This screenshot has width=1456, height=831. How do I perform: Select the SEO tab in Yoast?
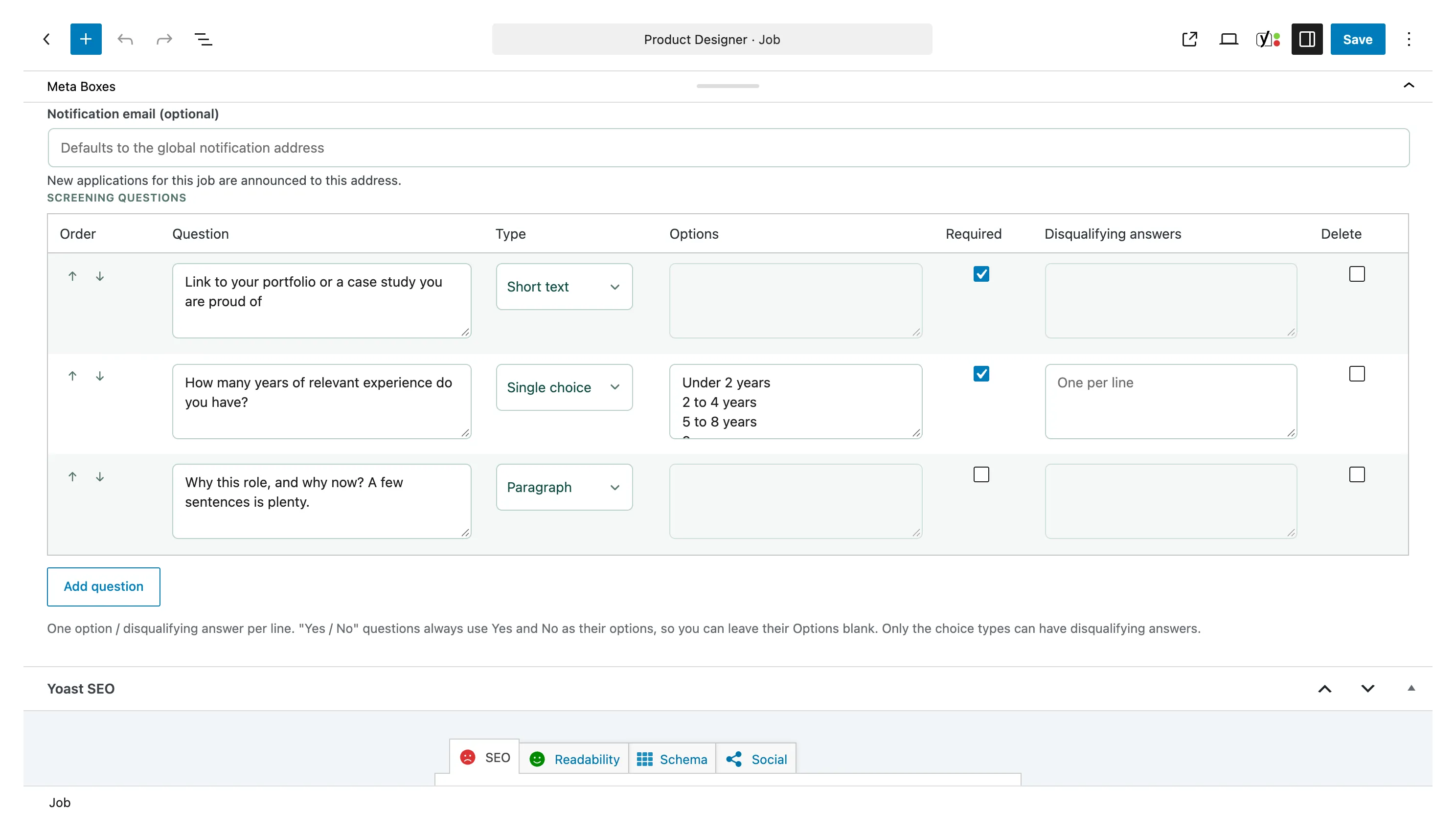coord(484,757)
